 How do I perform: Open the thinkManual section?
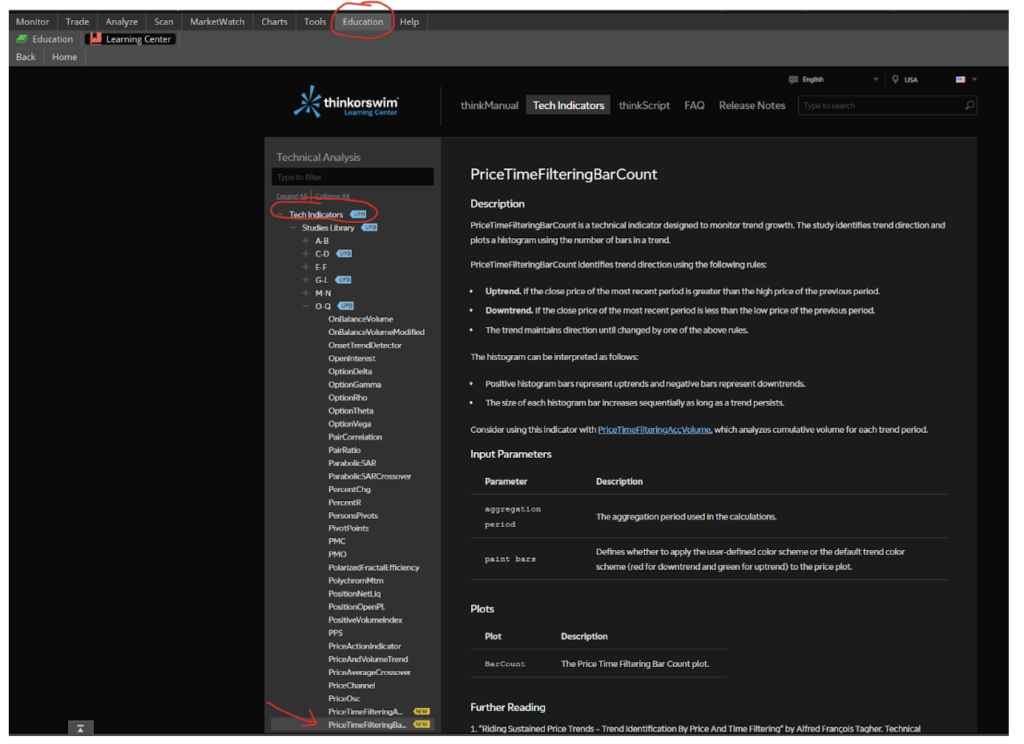pos(489,105)
